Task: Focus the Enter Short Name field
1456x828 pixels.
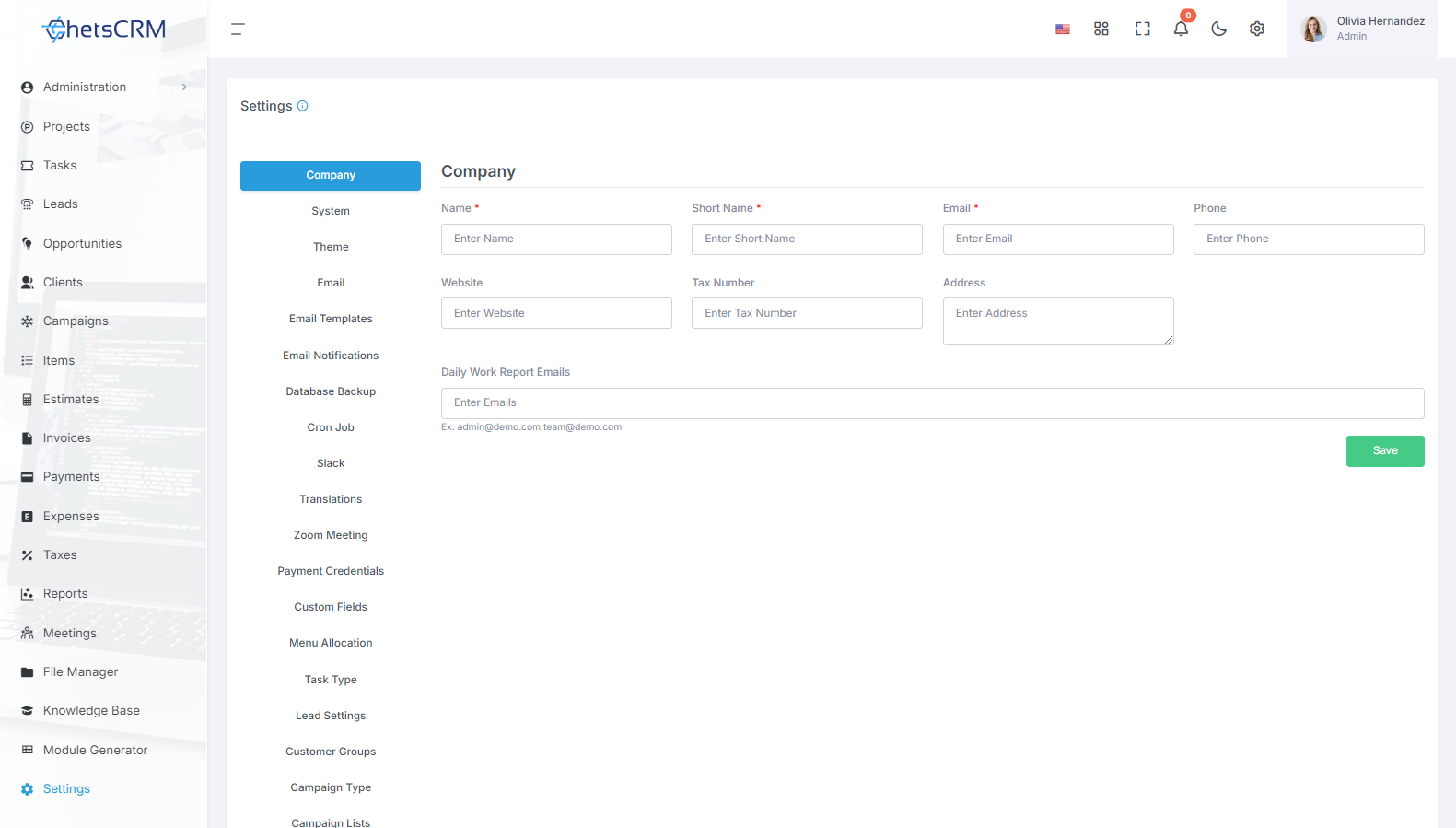Action: (x=807, y=239)
